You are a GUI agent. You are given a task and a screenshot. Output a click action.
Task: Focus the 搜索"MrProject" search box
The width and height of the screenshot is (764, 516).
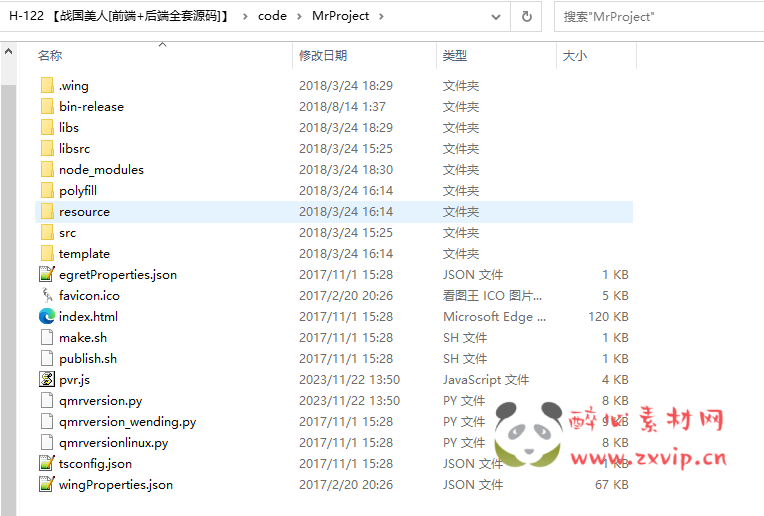(x=659, y=17)
